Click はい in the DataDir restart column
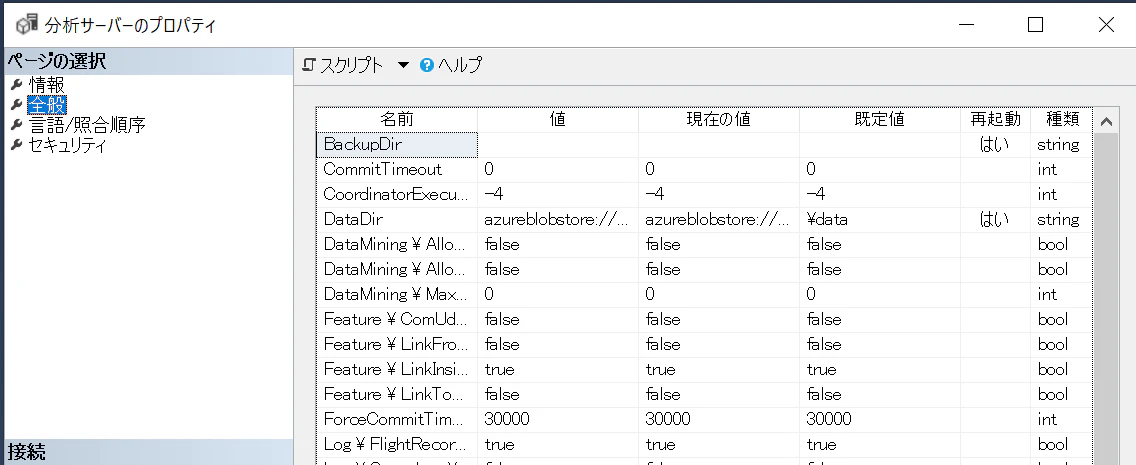The image size is (1136, 465). coord(994,219)
